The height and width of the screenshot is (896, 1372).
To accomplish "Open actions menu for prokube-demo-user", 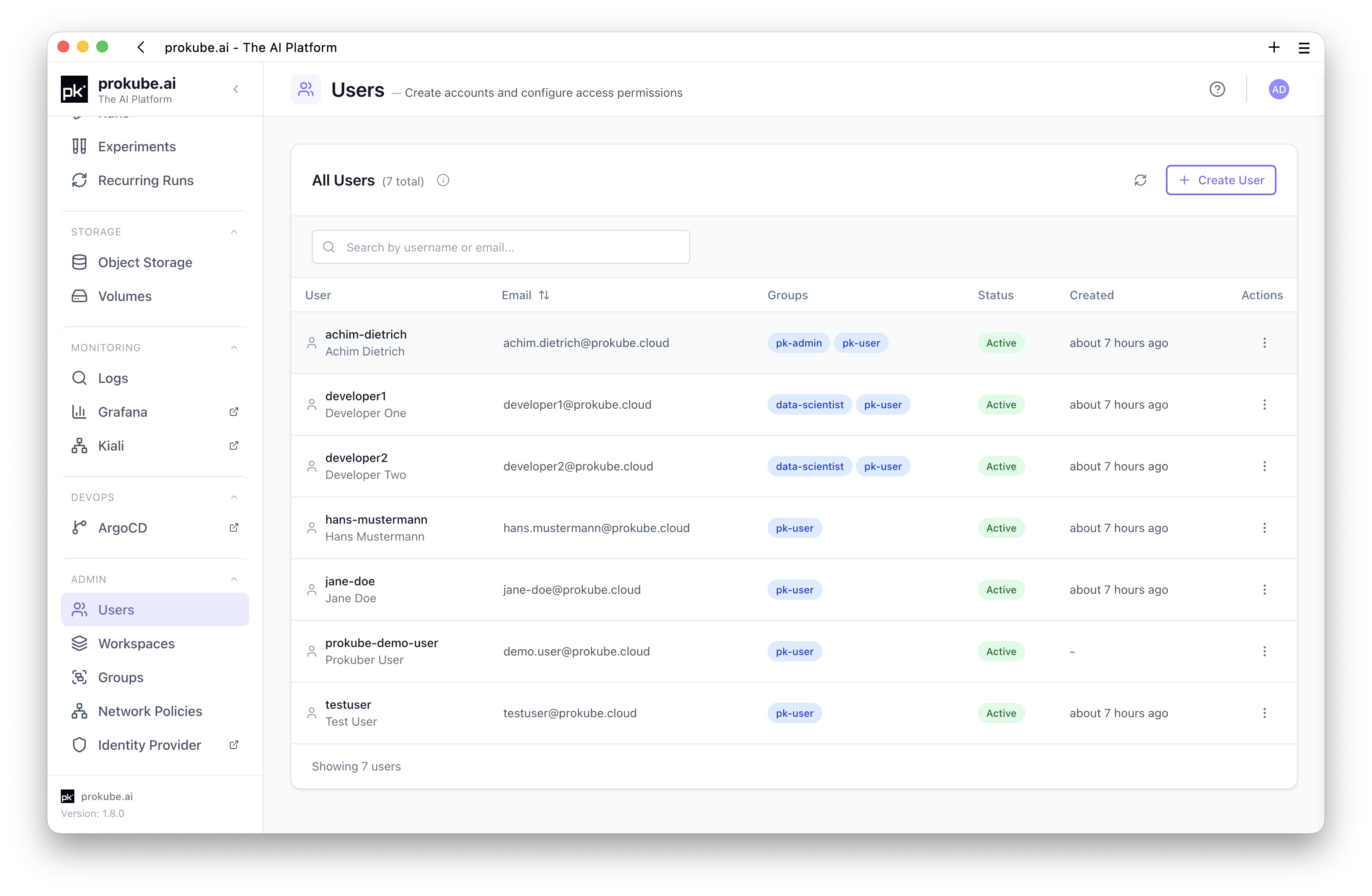I will point(1264,651).
